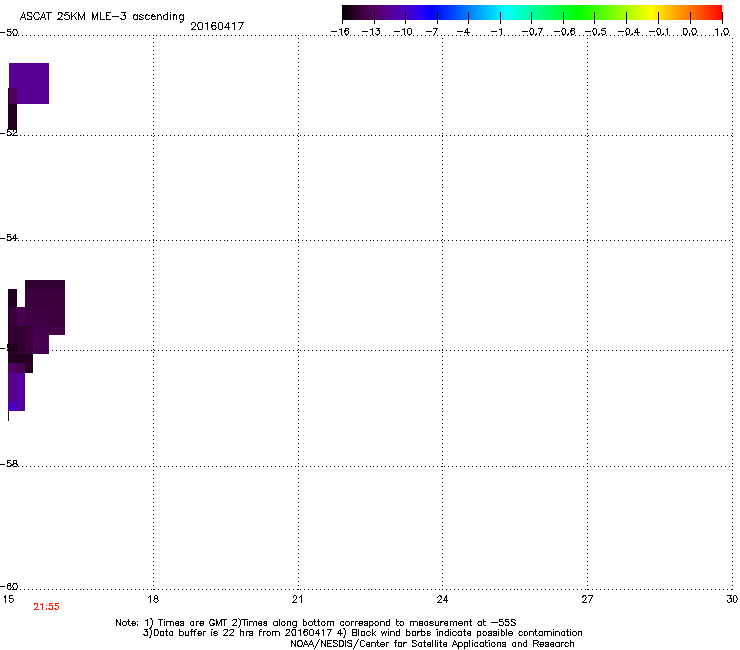Click latitude axis label -50
This screenshot has height=650, width=740.
9,33
